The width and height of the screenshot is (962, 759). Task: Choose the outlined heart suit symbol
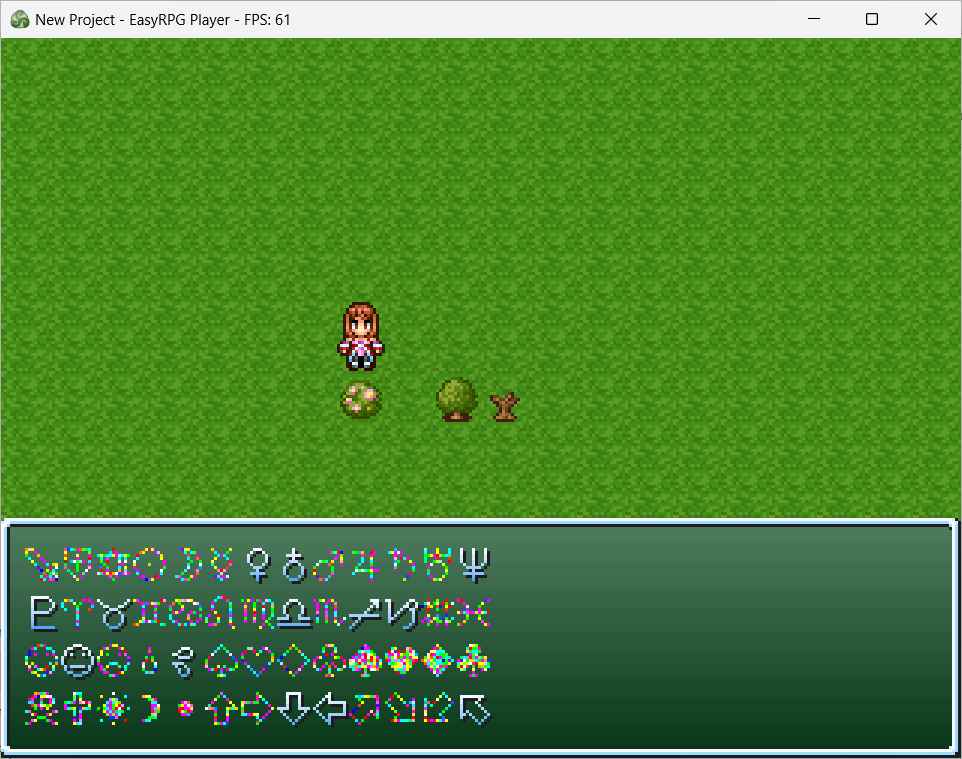coord(257,660)
